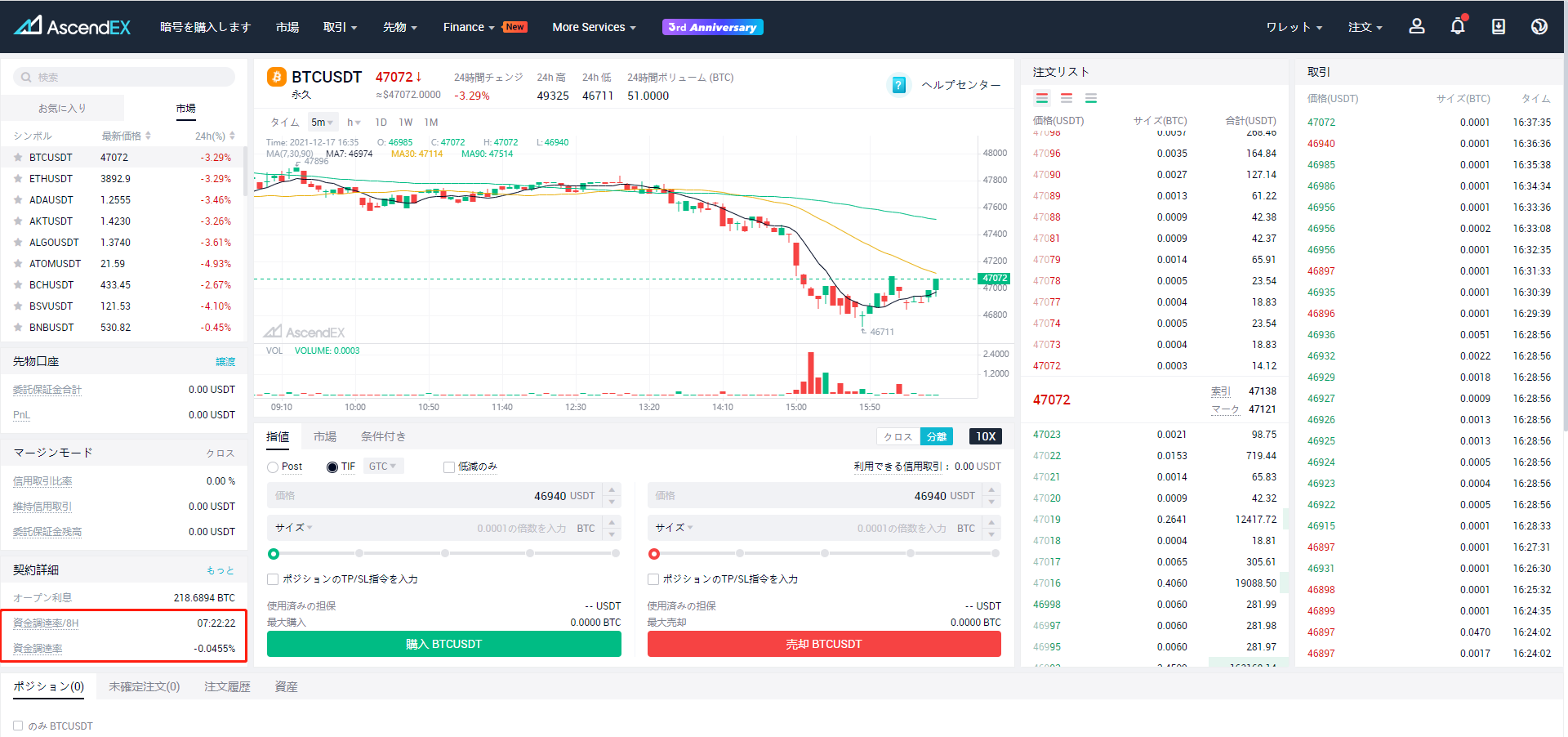Viewport: 1568px width, 737px height.
Task: Favorite BNBUSDT with its star icon
Action: pos(18,327)
